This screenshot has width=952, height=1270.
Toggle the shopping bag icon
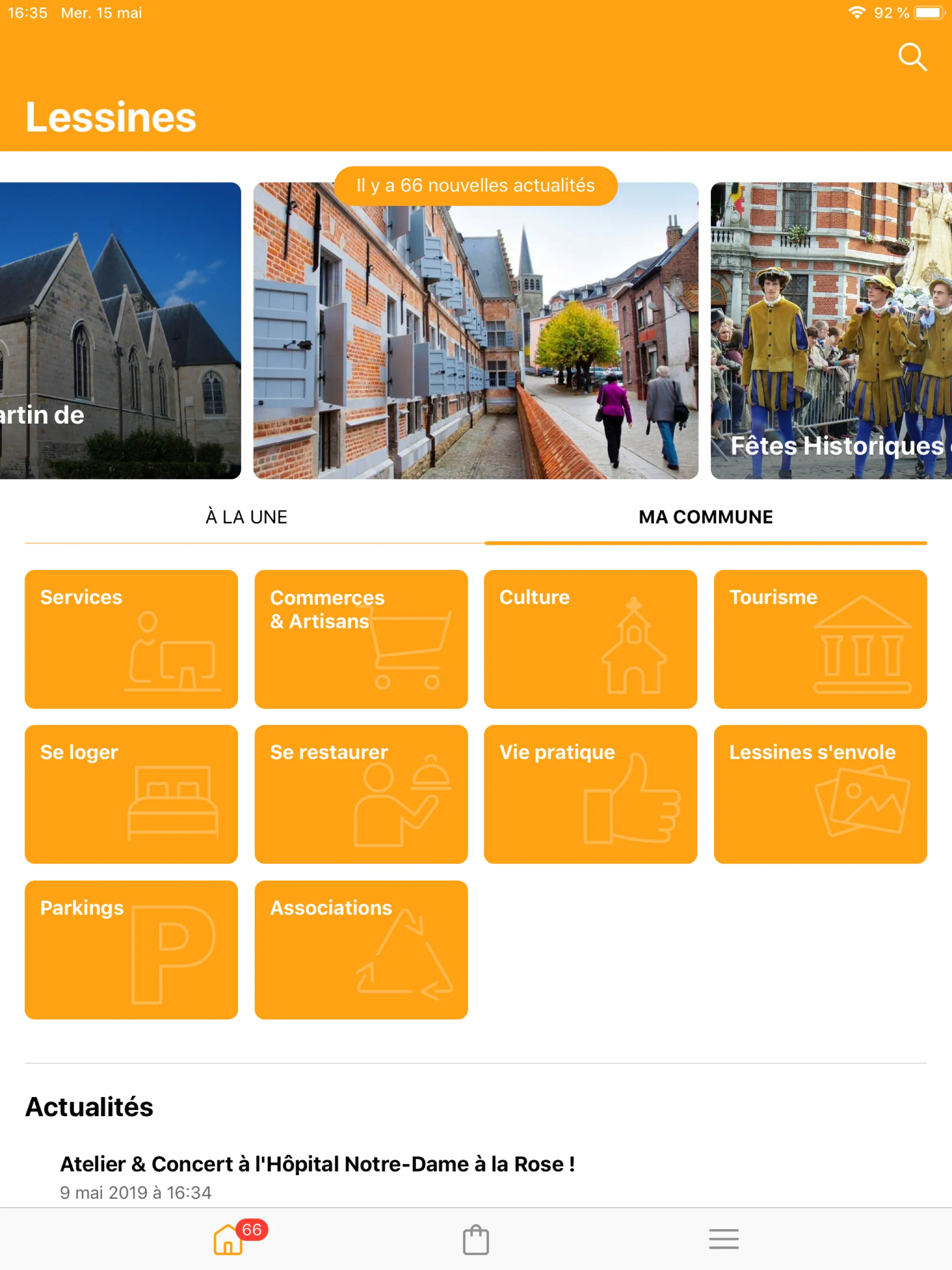(475, 1236)
